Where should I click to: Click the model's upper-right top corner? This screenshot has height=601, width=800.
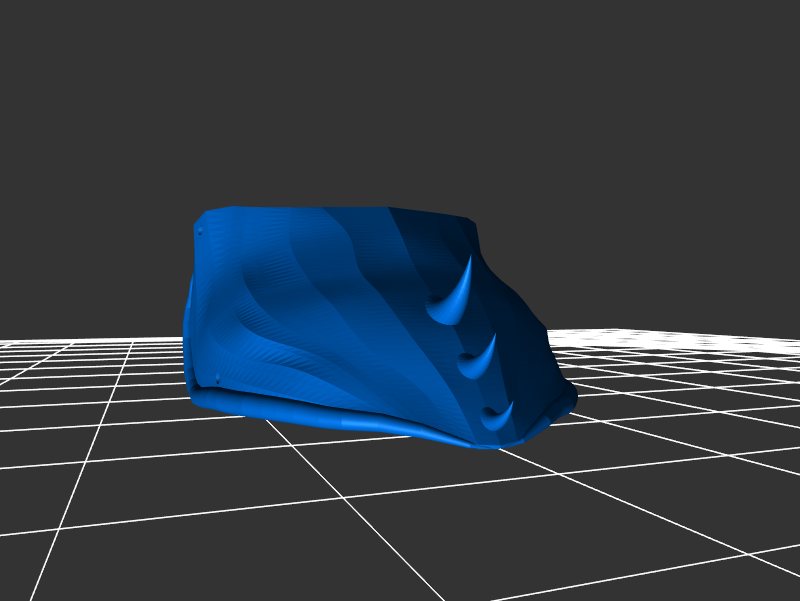(468, 222)
